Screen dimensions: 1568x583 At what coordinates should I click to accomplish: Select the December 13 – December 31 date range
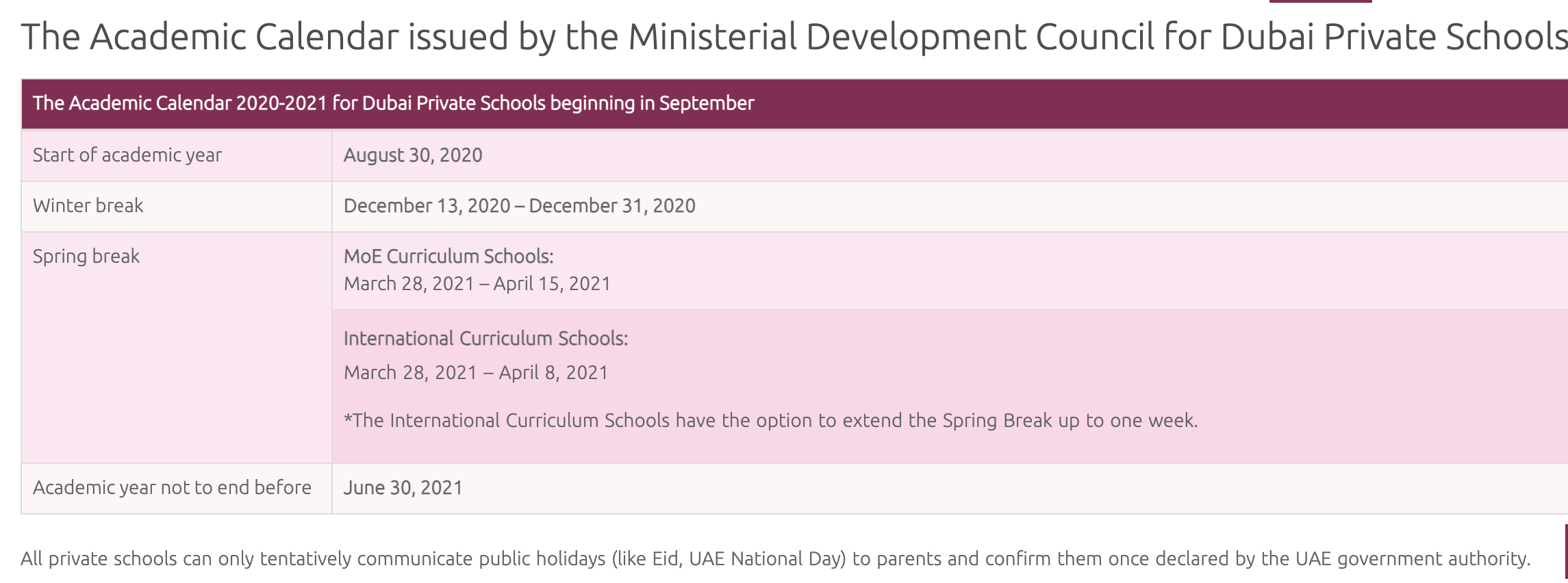520,206
